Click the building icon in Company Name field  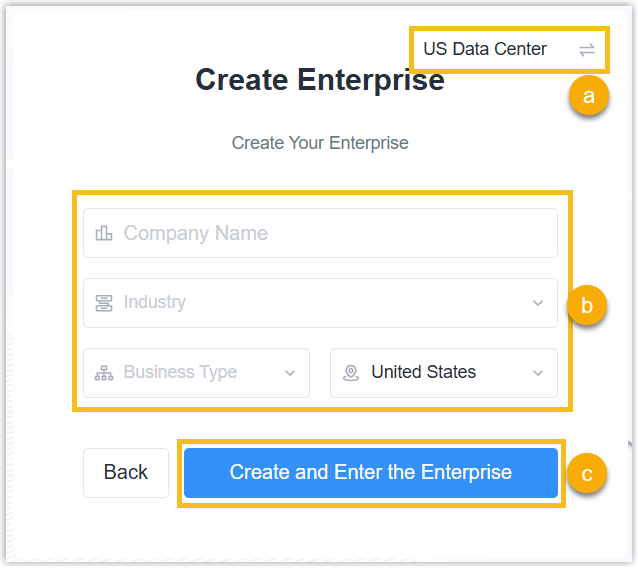click(103, 233)
